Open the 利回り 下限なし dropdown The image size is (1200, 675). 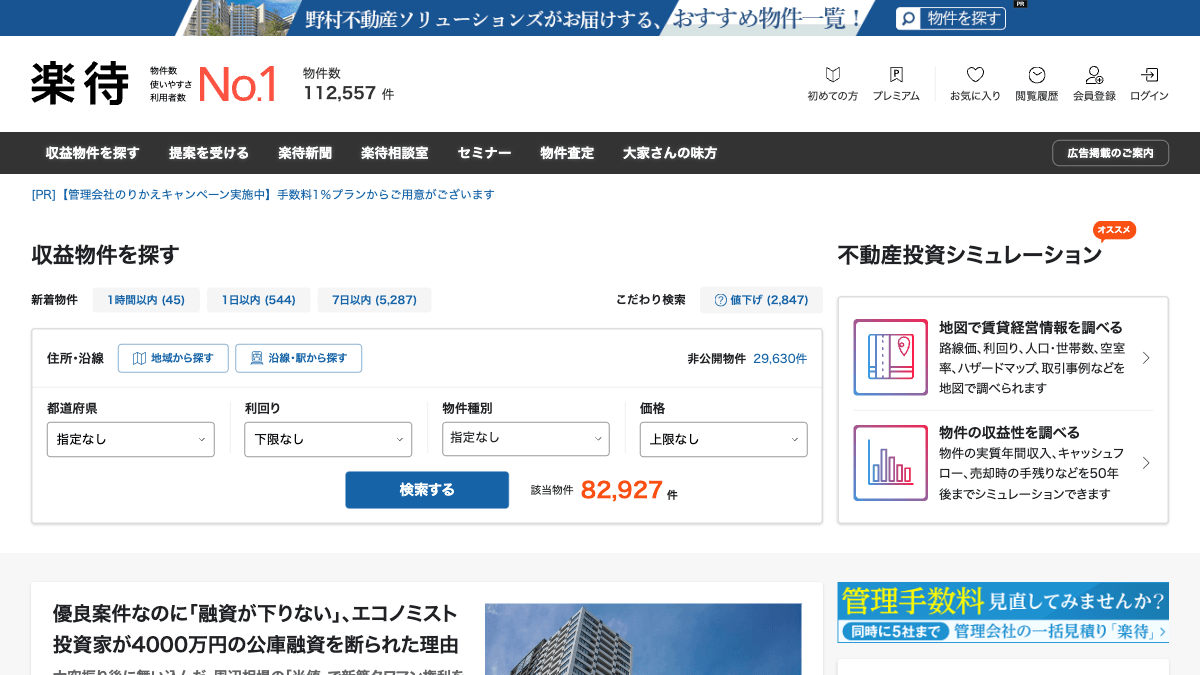pos(328,439)
